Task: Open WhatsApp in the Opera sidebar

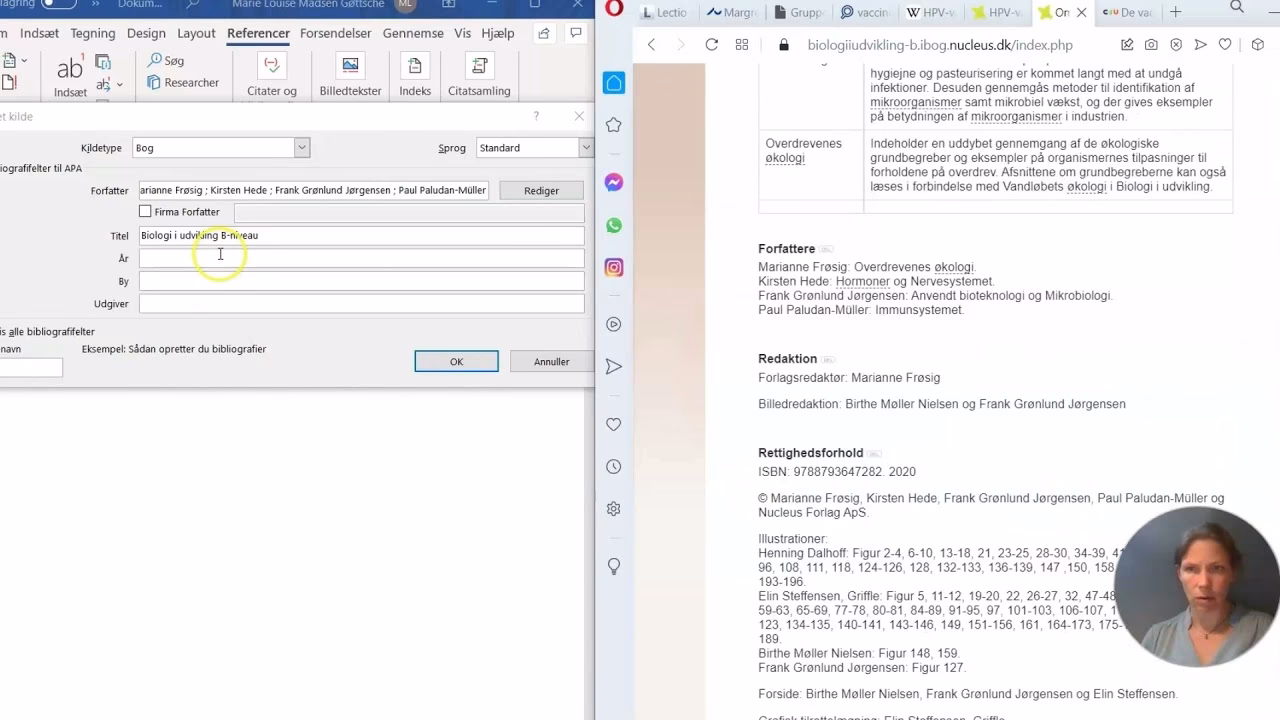Action: (x=613, y=225)
